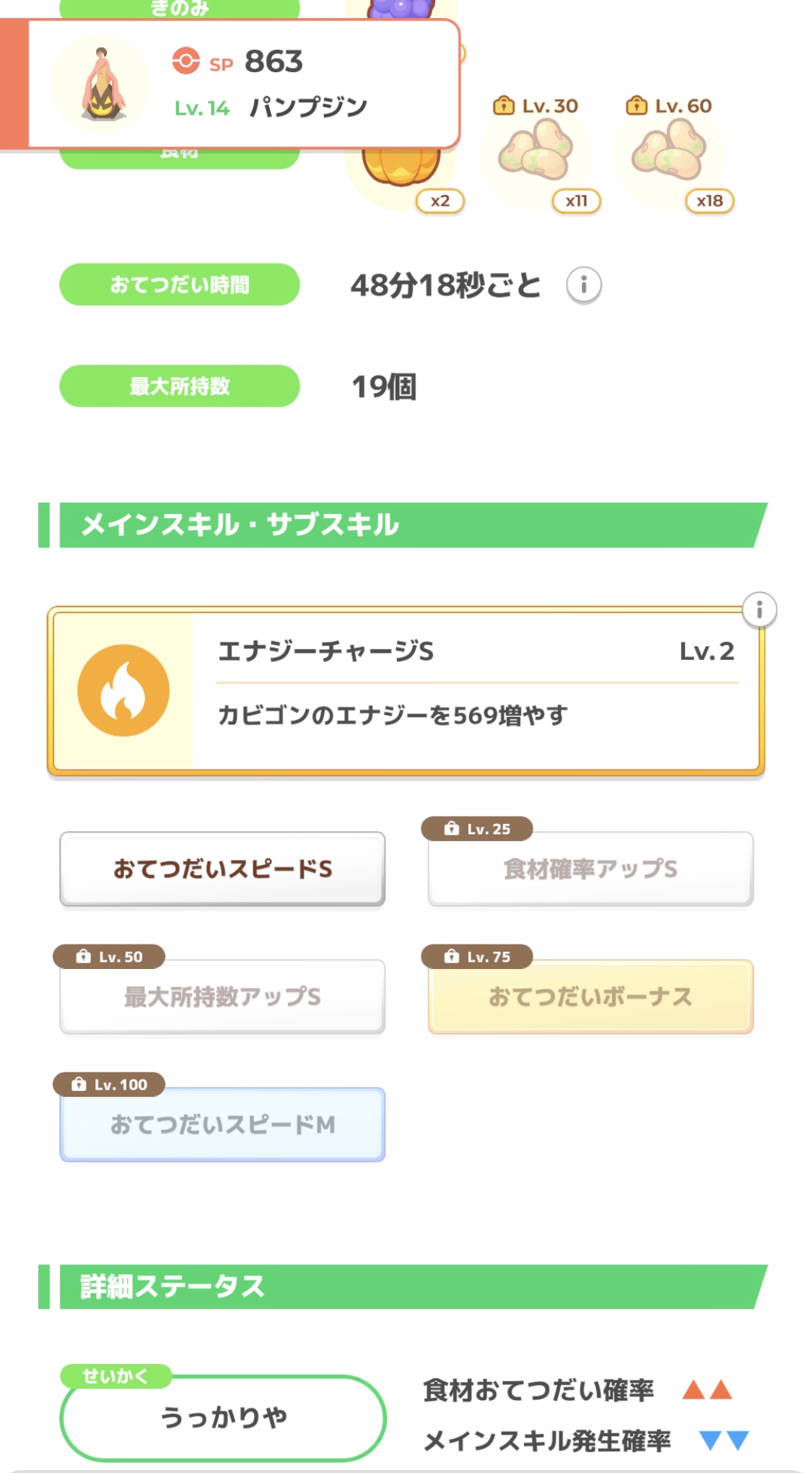Tap the Lv. 60 locked ingredient icon
Image resolution: width=812 pixels, height=1473 pixels.
pyautogui.click(x=668, y=150)
